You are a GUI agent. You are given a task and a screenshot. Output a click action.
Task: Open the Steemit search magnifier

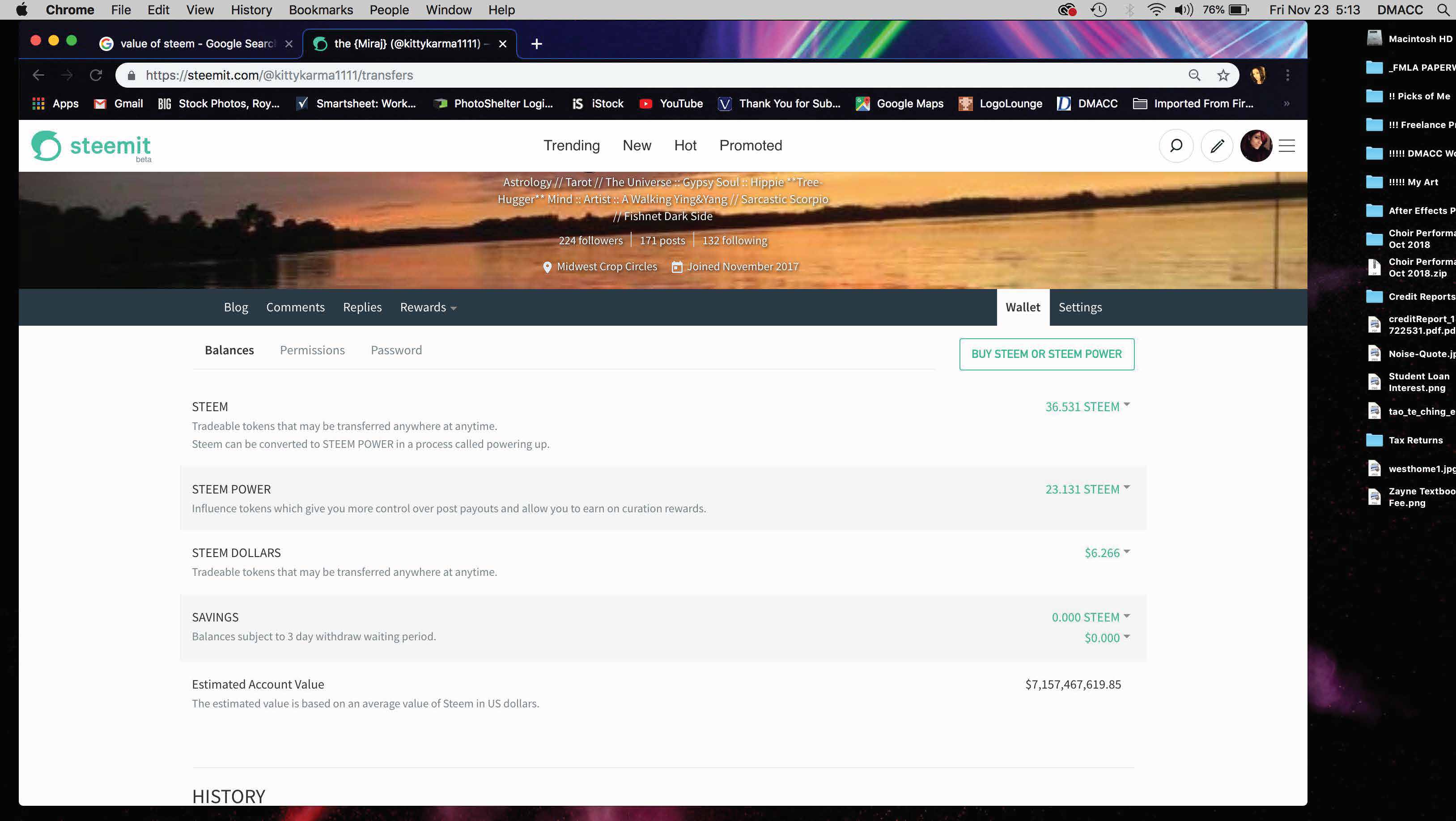[1176, 145]
